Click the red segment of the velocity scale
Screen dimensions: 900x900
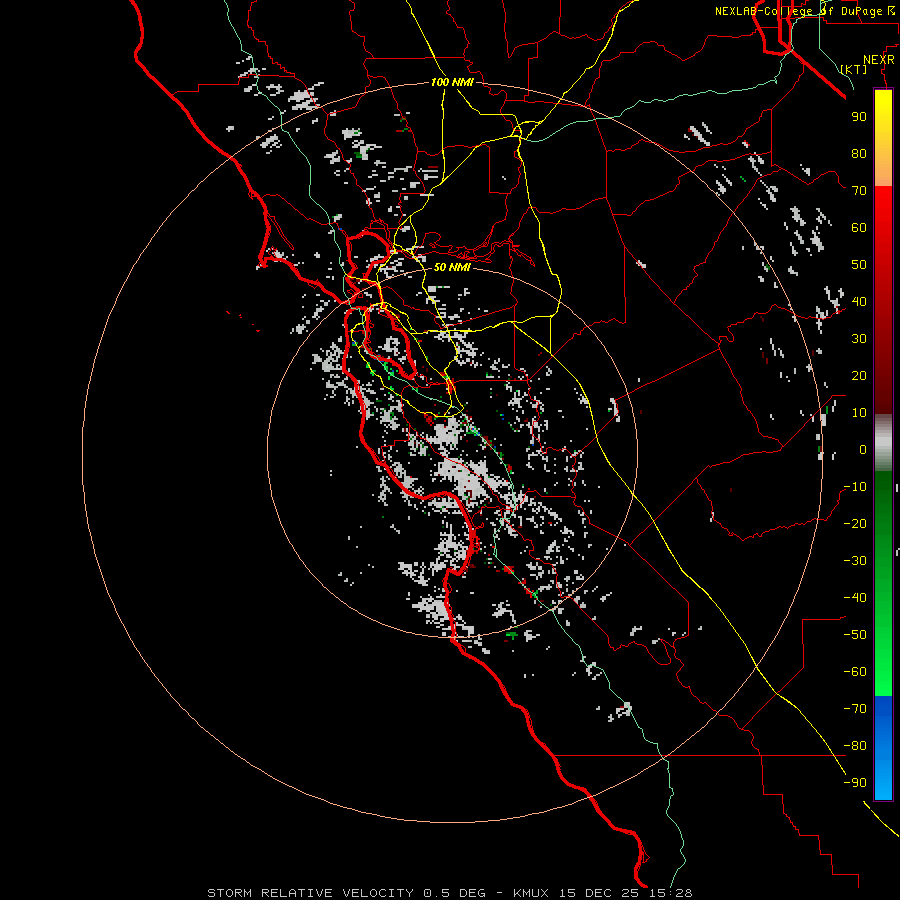tap(883, 300)
